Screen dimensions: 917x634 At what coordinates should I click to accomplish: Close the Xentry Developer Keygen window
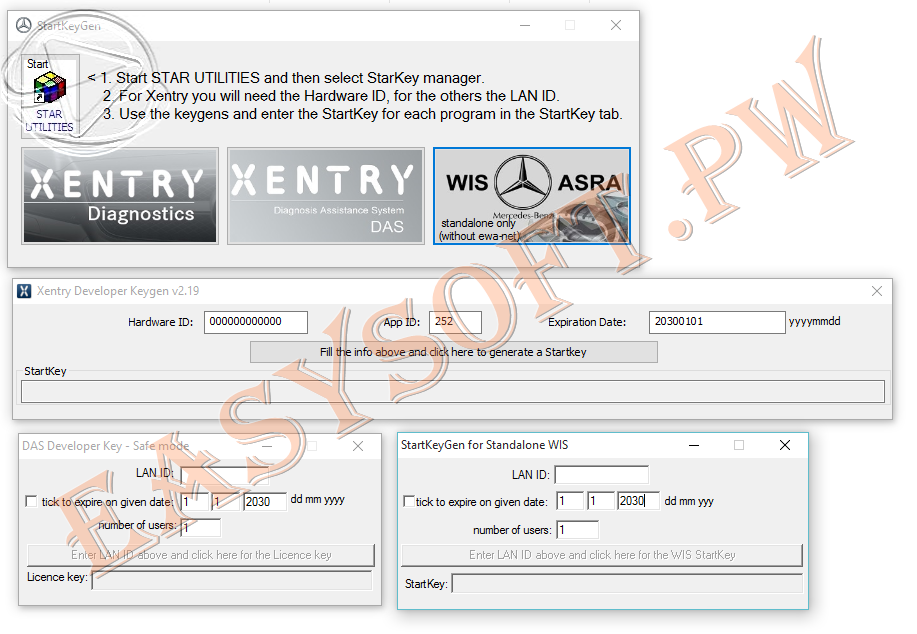877,291
